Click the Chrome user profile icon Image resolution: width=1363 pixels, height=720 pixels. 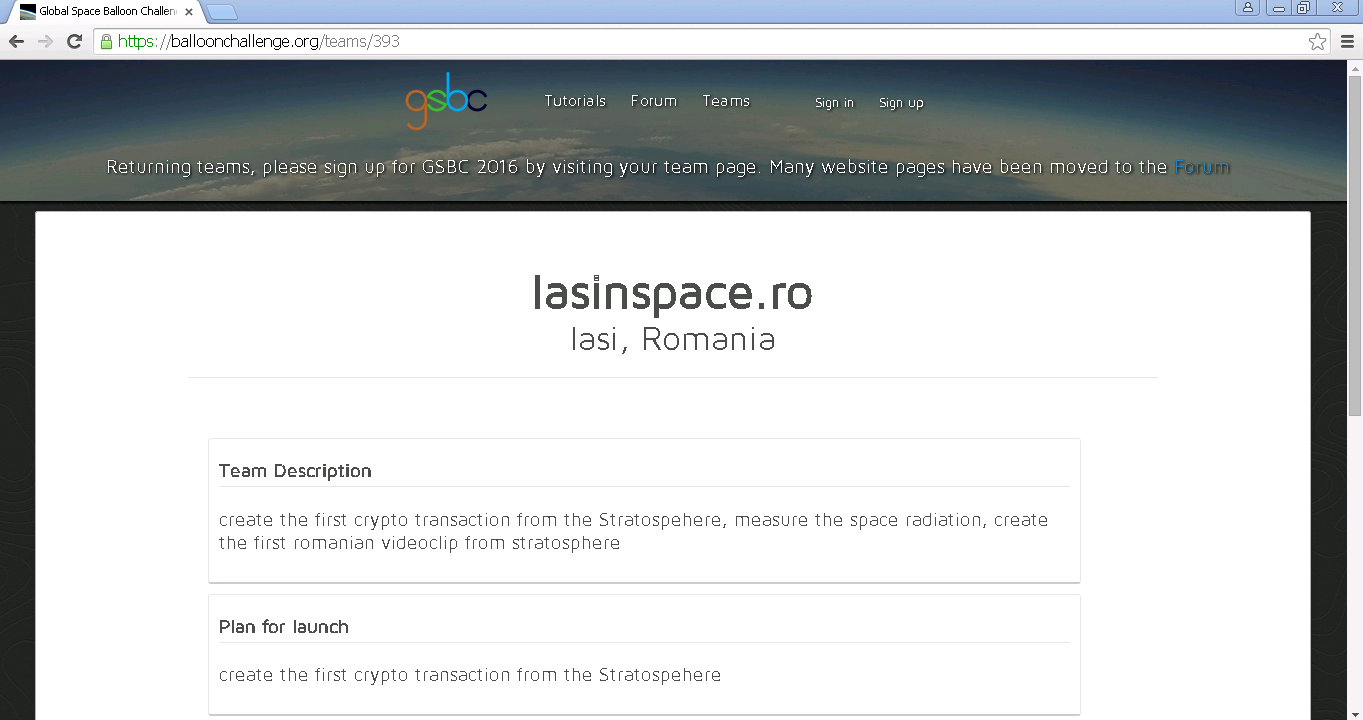point(1247,7)
